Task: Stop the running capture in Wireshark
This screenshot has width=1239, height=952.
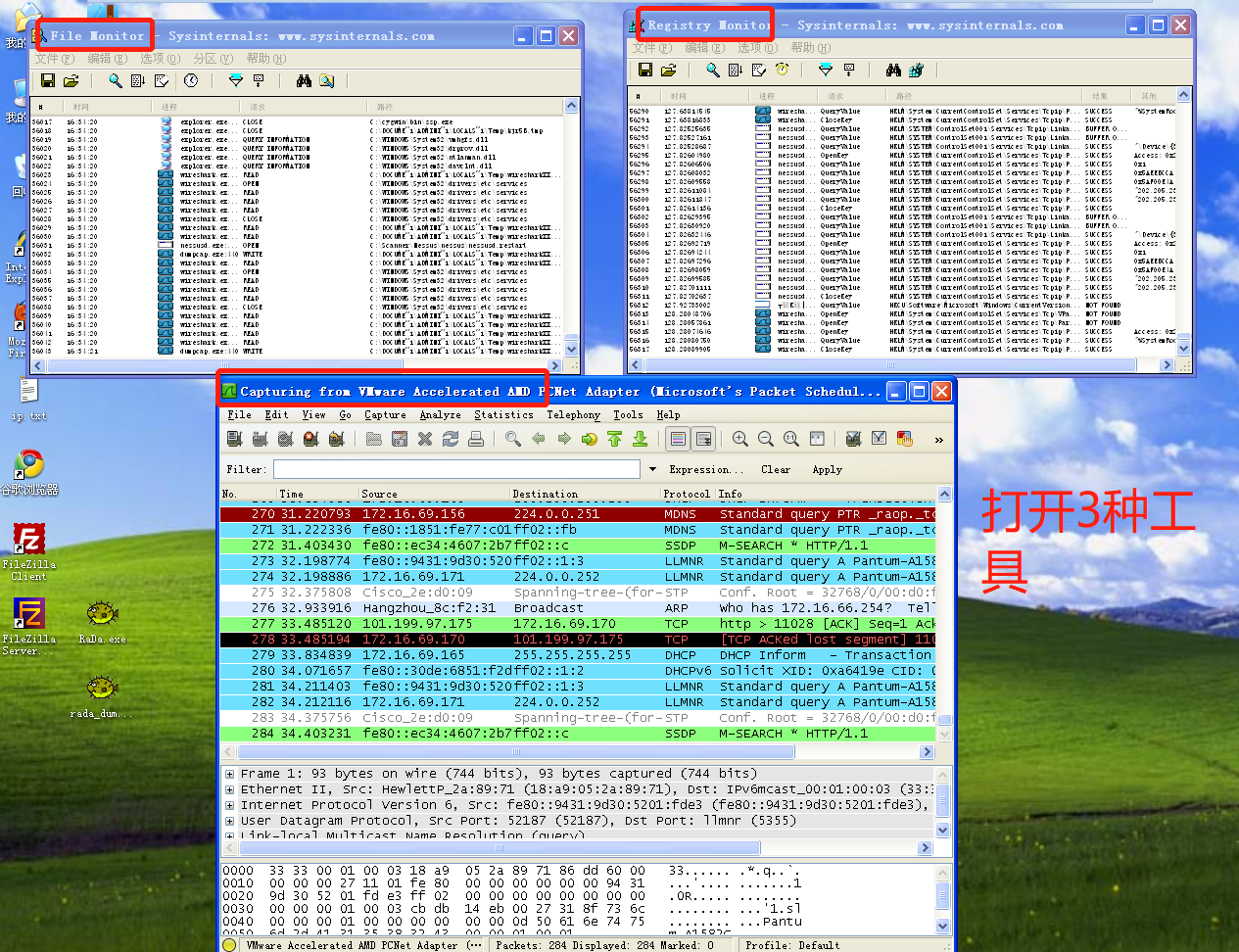Action: pyautogui.click(x=310, y=439)
